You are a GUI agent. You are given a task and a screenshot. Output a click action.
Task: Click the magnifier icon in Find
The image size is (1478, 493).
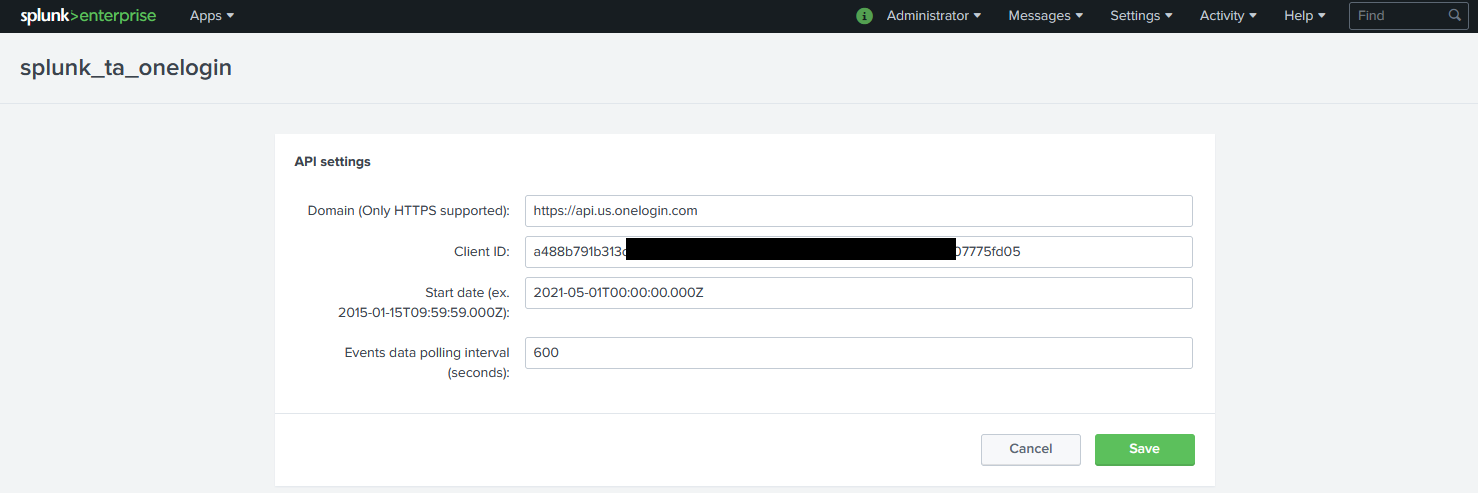click(1455, 16)
